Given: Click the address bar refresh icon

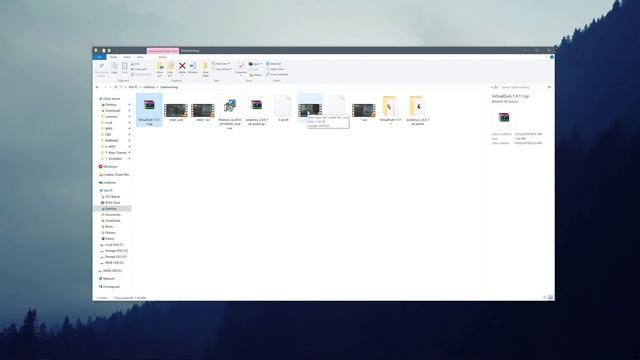Looking at the screenshot, I should 496,87.
